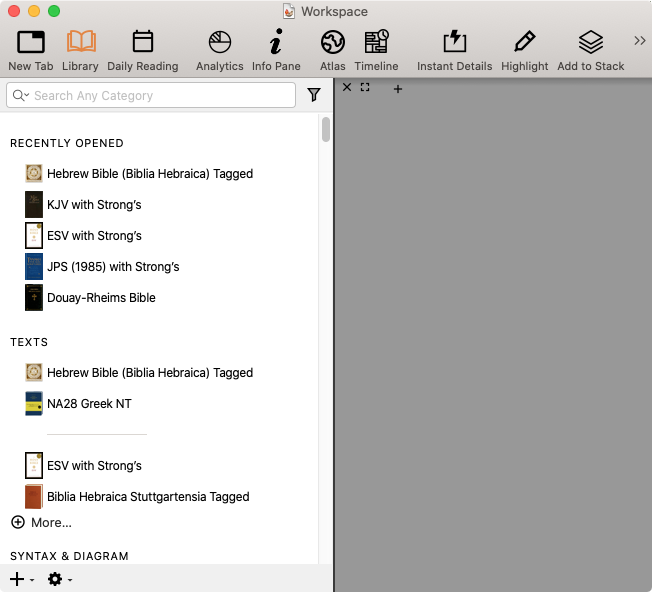Click the Search Any Category field

(160, 95)
